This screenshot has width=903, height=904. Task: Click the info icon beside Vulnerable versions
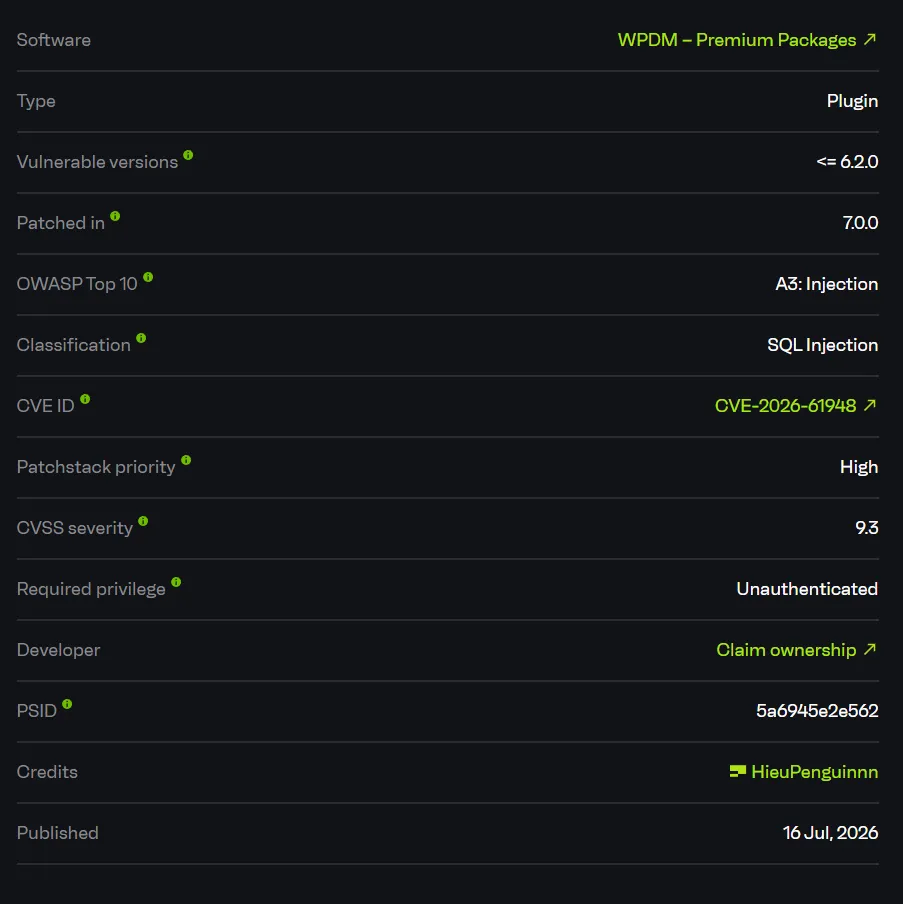tap(188, 155)
